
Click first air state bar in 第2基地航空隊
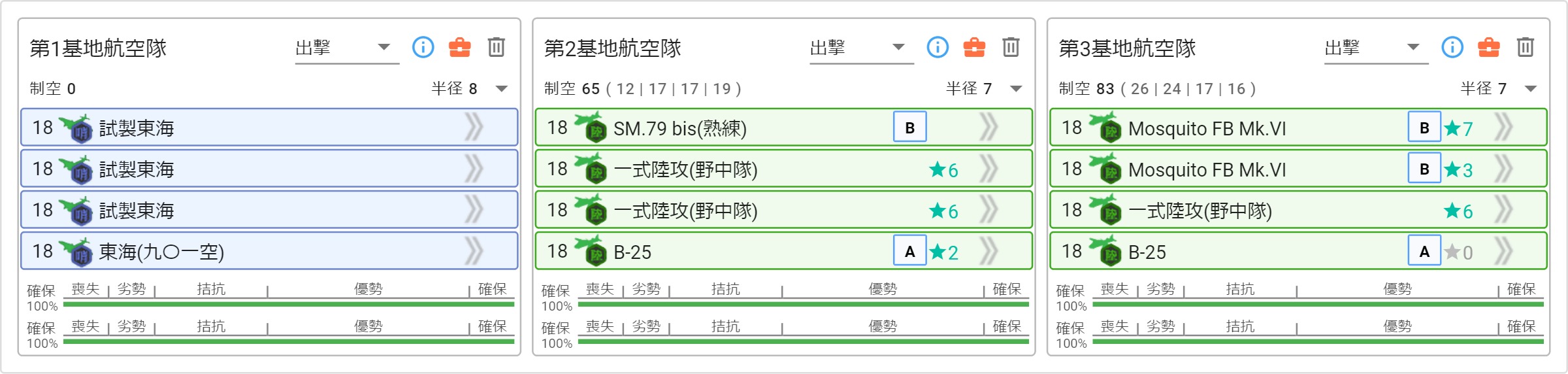804,304
